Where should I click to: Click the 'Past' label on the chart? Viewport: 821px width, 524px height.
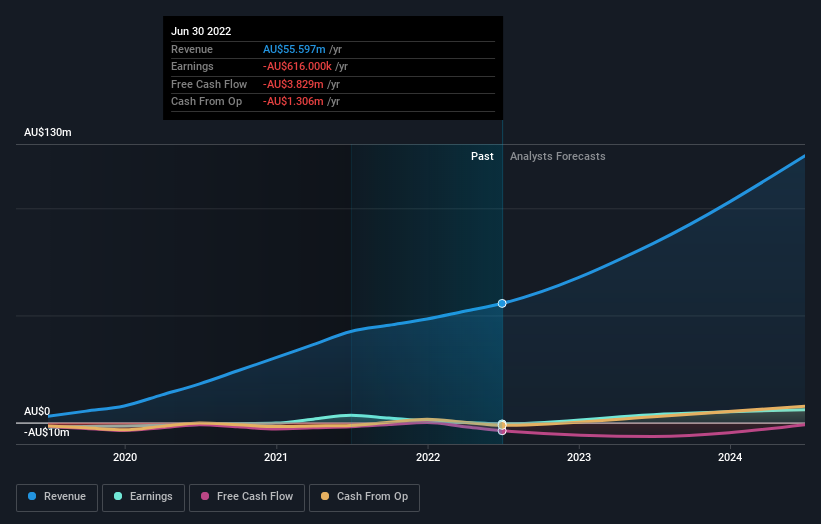pos(482,156)
